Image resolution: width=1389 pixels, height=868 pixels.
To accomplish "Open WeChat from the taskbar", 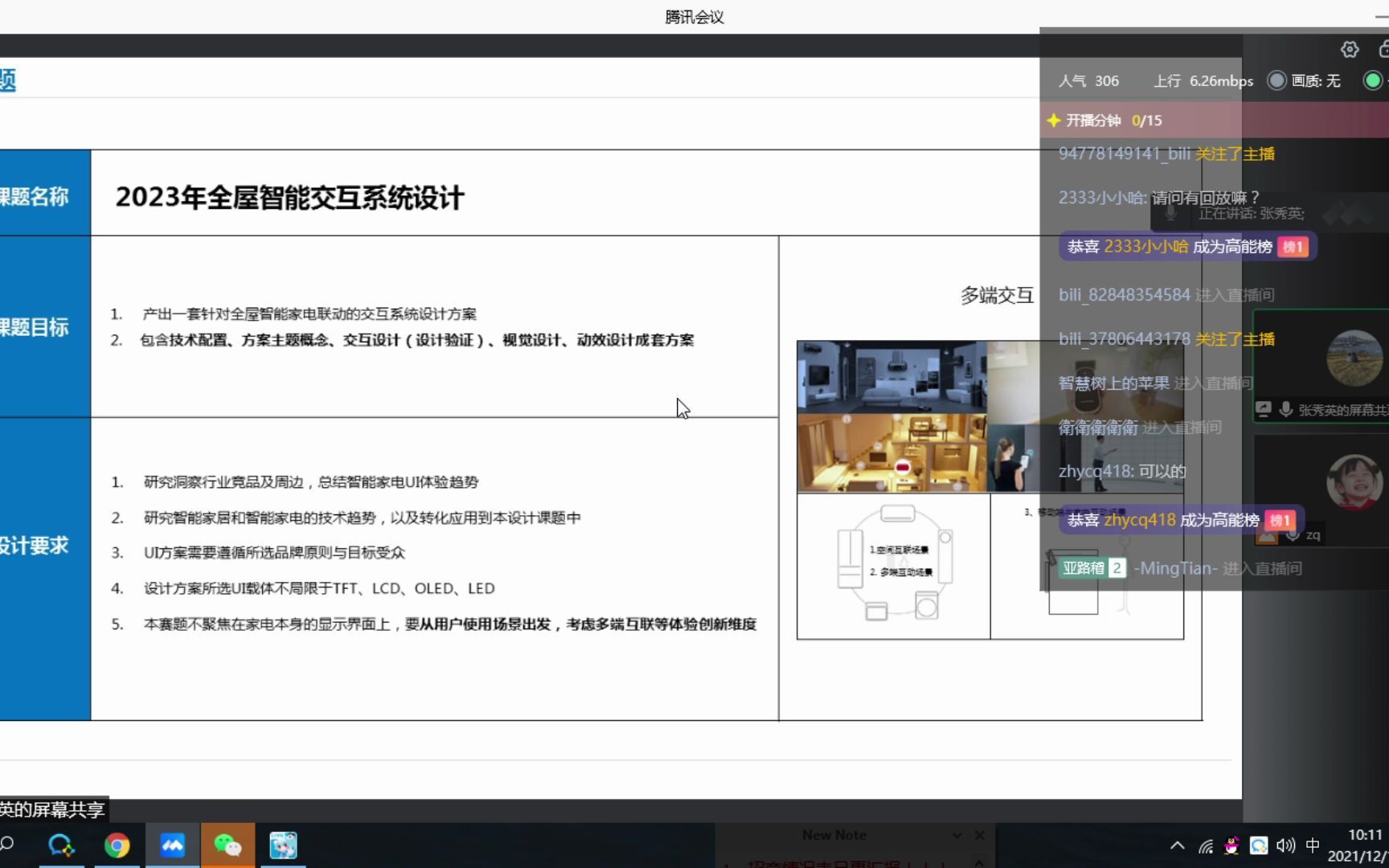I will 227,845.
